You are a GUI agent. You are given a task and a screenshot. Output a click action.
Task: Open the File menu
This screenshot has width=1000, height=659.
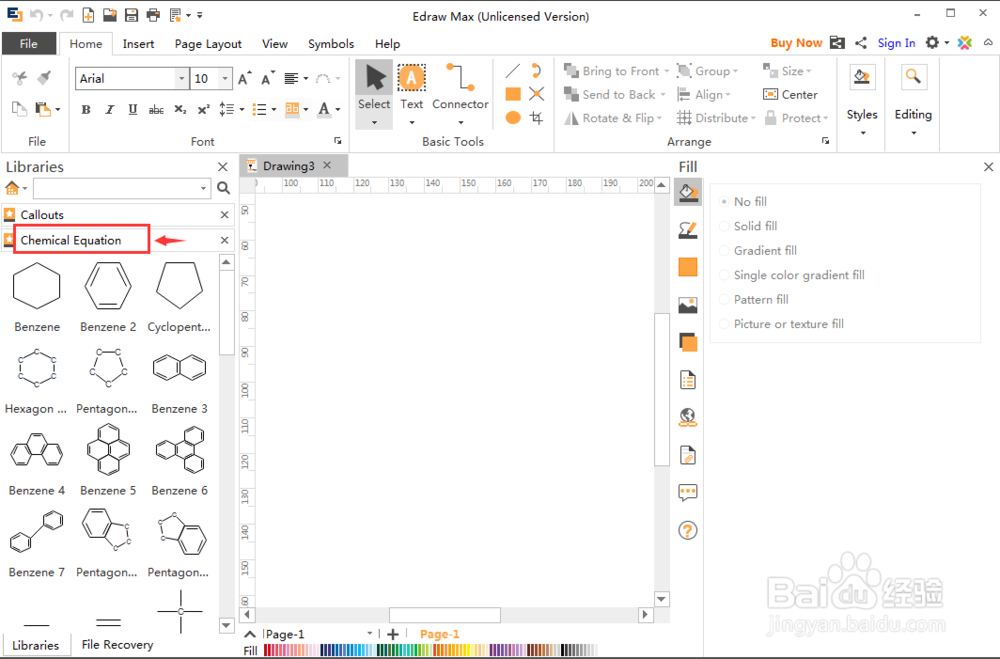(29, 43)
